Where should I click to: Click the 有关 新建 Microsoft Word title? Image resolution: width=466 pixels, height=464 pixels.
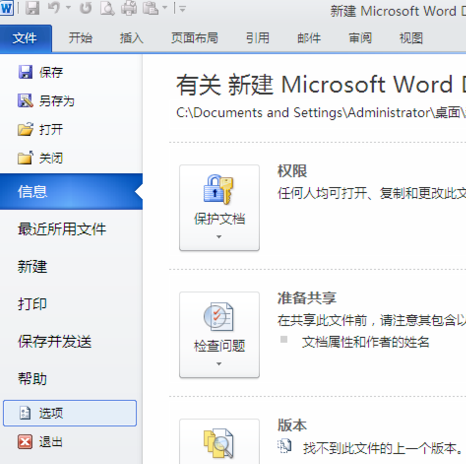tap(321, 84)
